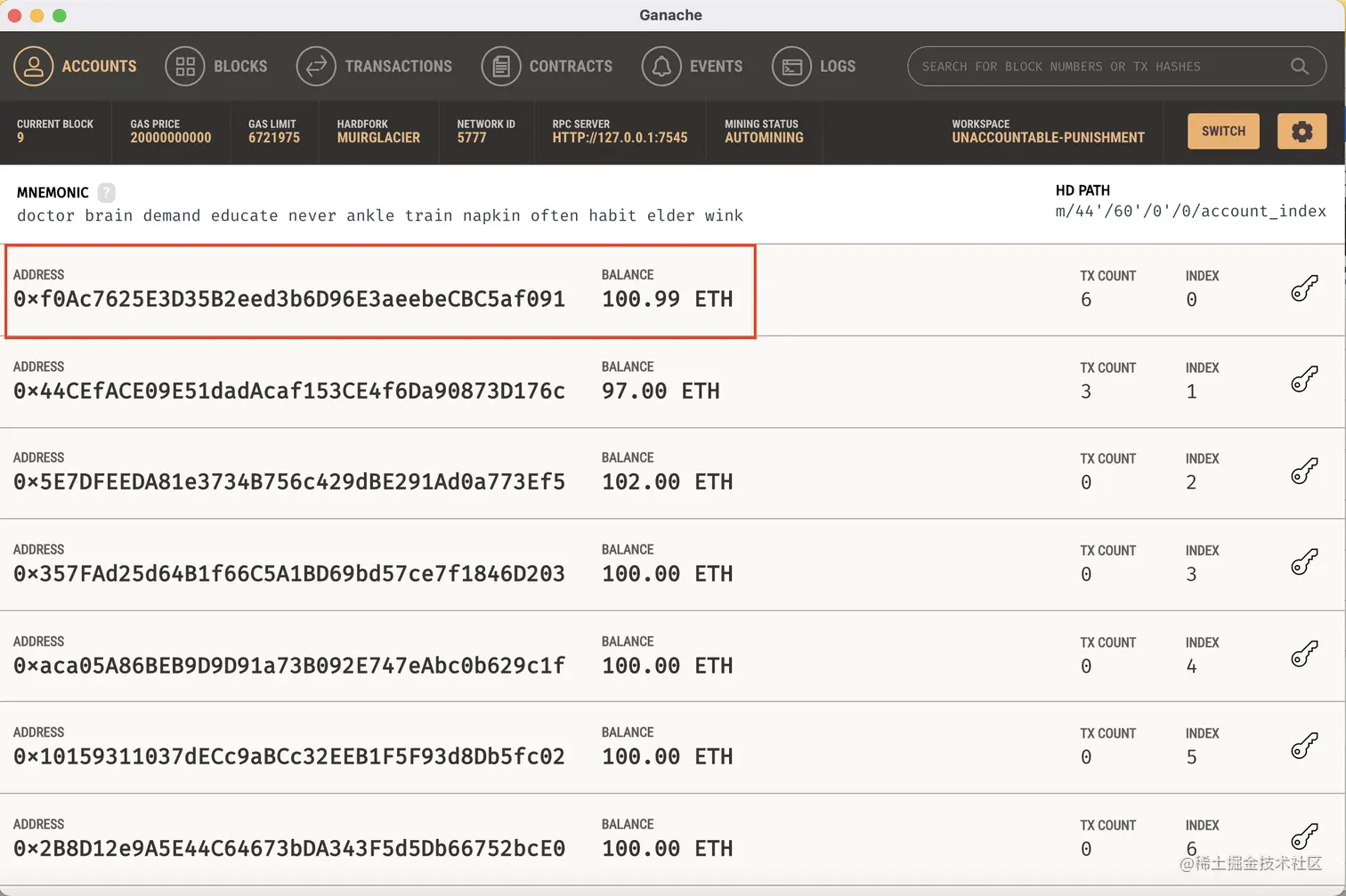Show the Events tab
The height and width of the screenshot is (896, 1346).
tap(692, 67)
